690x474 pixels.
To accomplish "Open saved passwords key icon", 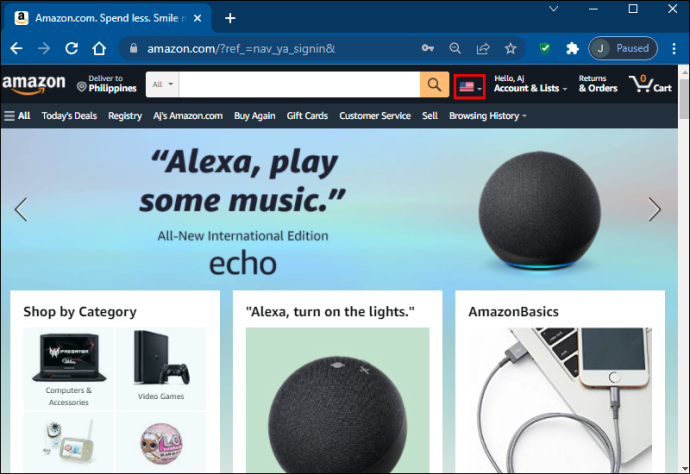I will tap(427, 48).
